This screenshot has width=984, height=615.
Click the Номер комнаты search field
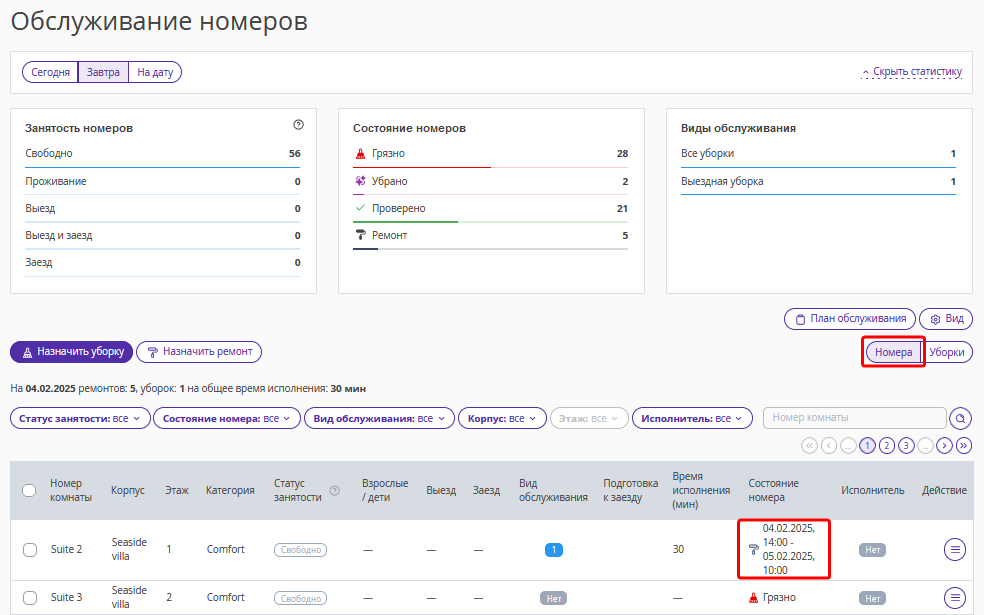[x=853, y=418]
